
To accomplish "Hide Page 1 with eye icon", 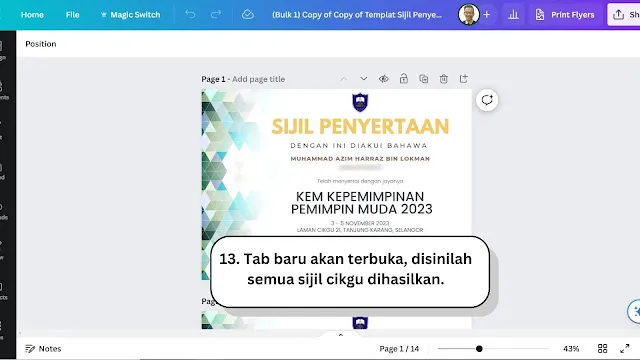I will [x=384, y=79].
